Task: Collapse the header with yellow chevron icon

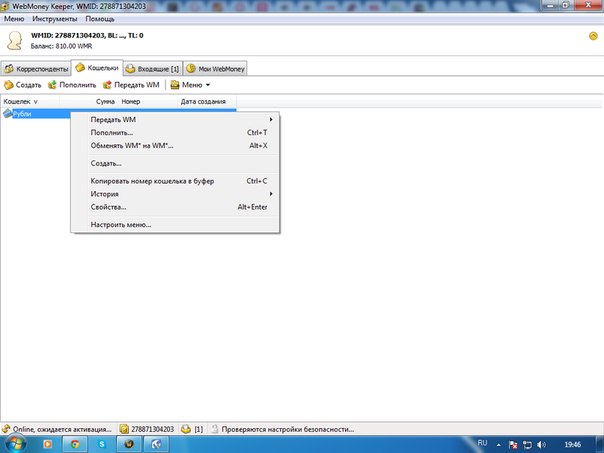Action: tap(593, 36)
